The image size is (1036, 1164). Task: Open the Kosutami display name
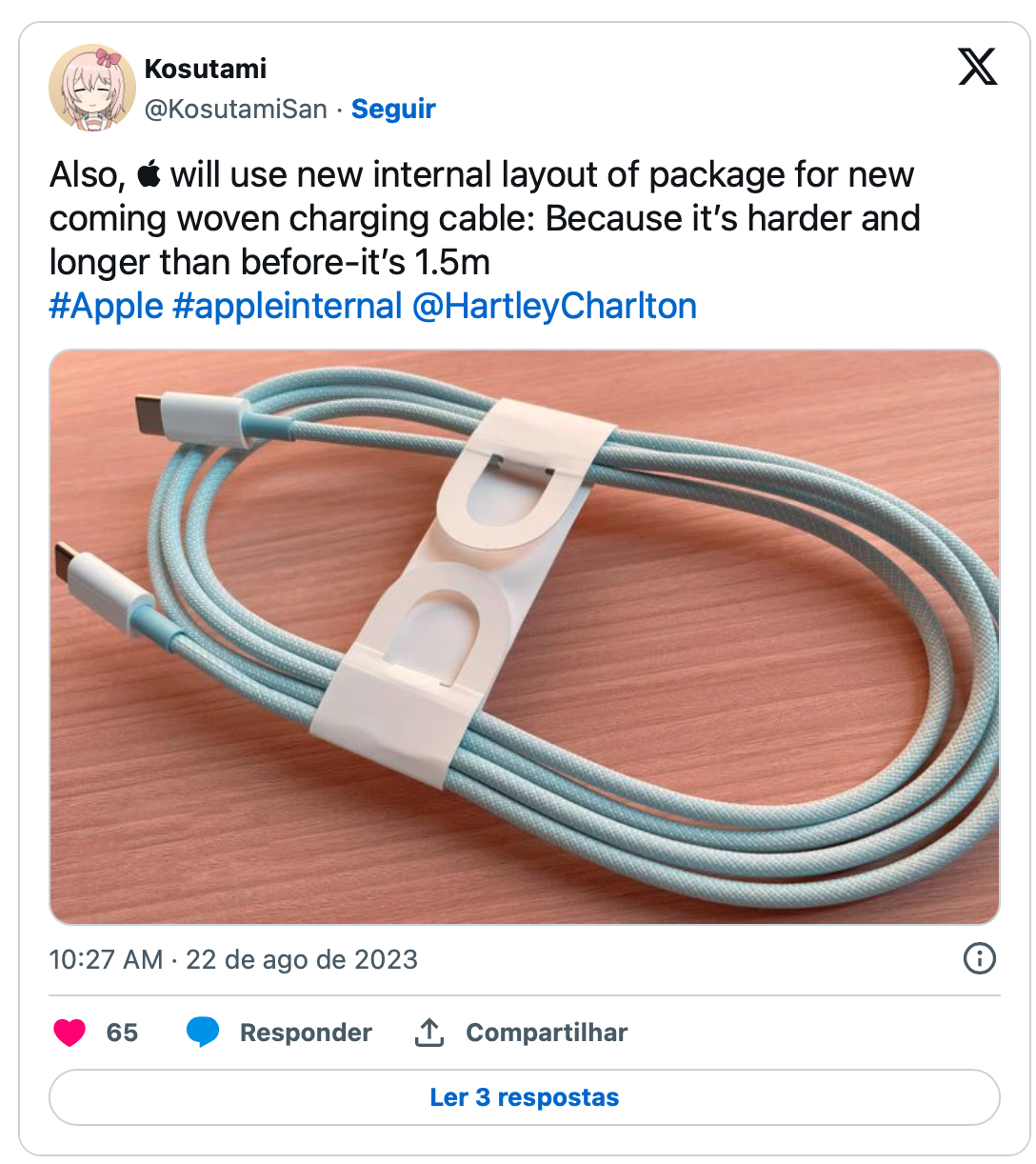point(206,69)
